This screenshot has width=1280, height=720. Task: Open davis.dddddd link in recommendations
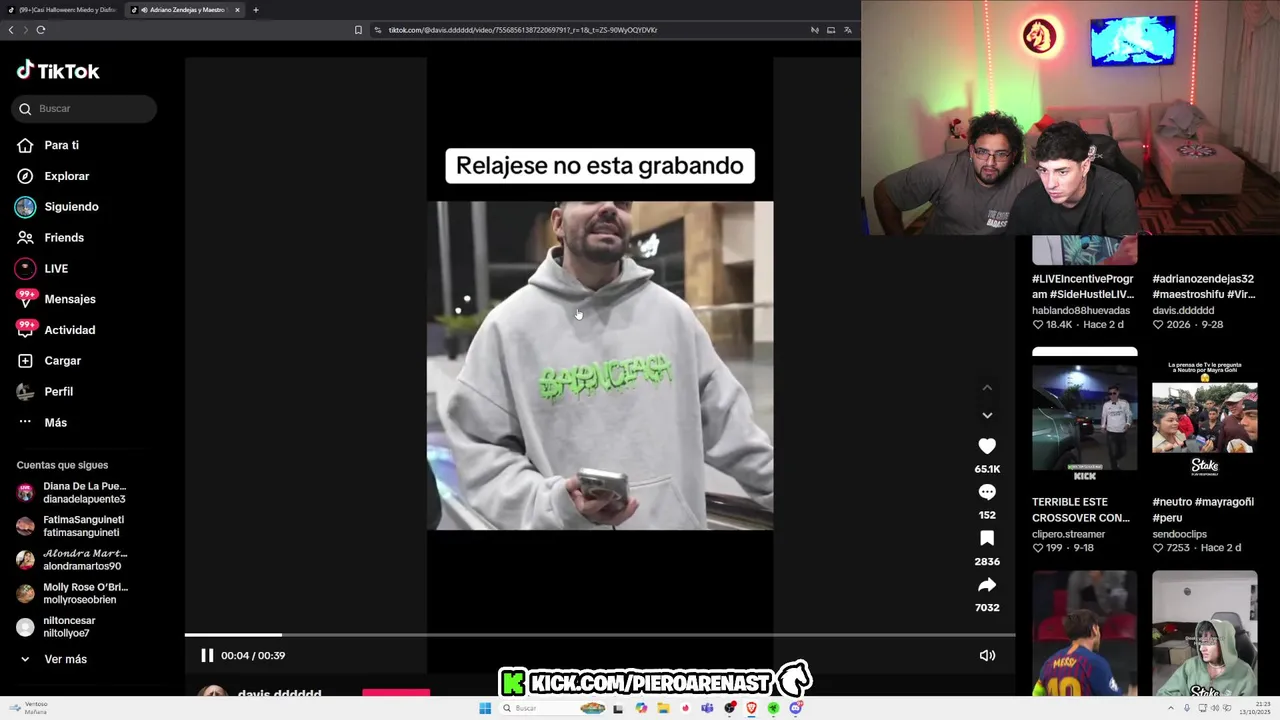(x=1183, y=311)
